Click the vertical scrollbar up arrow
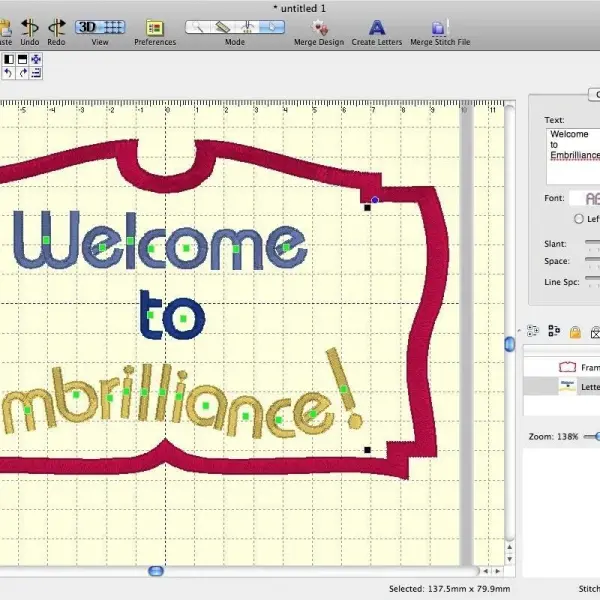The image size is (600, 600). point(509,548)
